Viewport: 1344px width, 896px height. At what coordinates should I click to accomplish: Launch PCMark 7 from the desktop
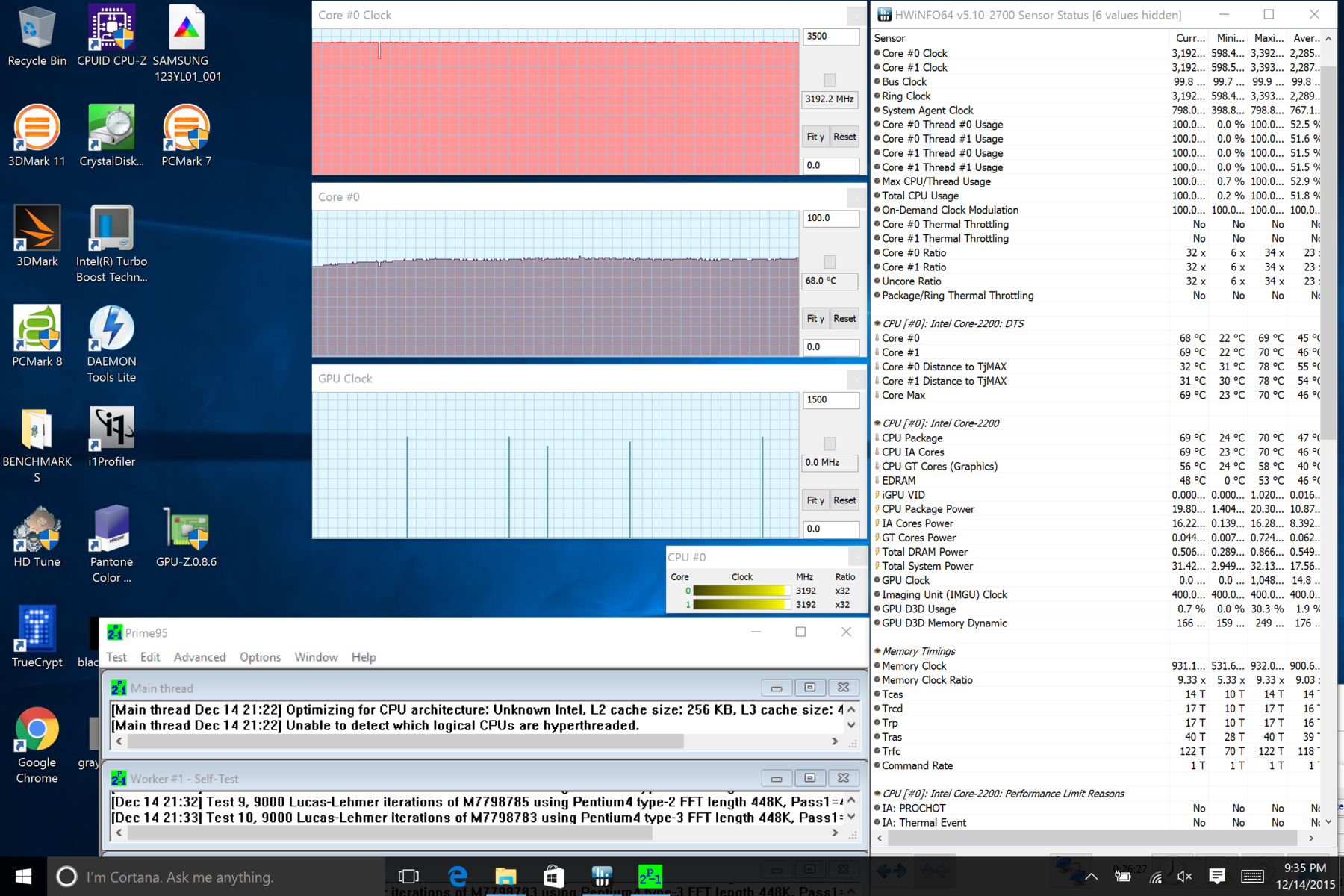187,136
